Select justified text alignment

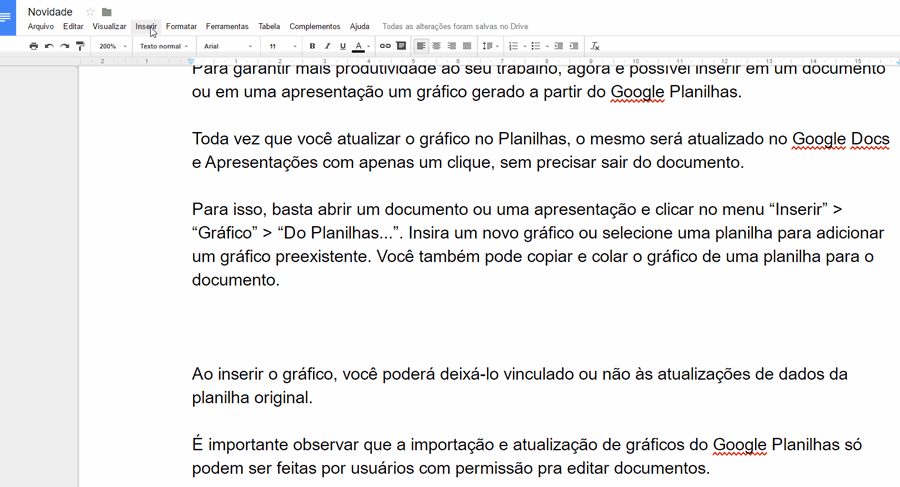coord(467,46)
